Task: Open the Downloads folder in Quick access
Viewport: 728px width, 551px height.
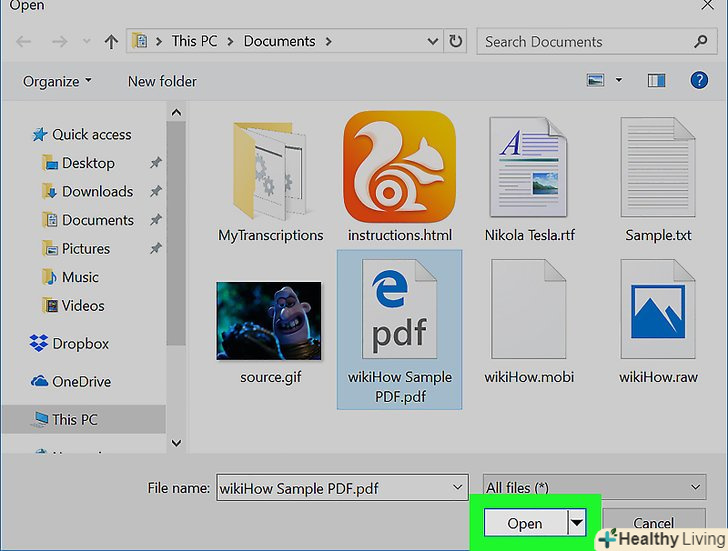Action: (97, 191)
